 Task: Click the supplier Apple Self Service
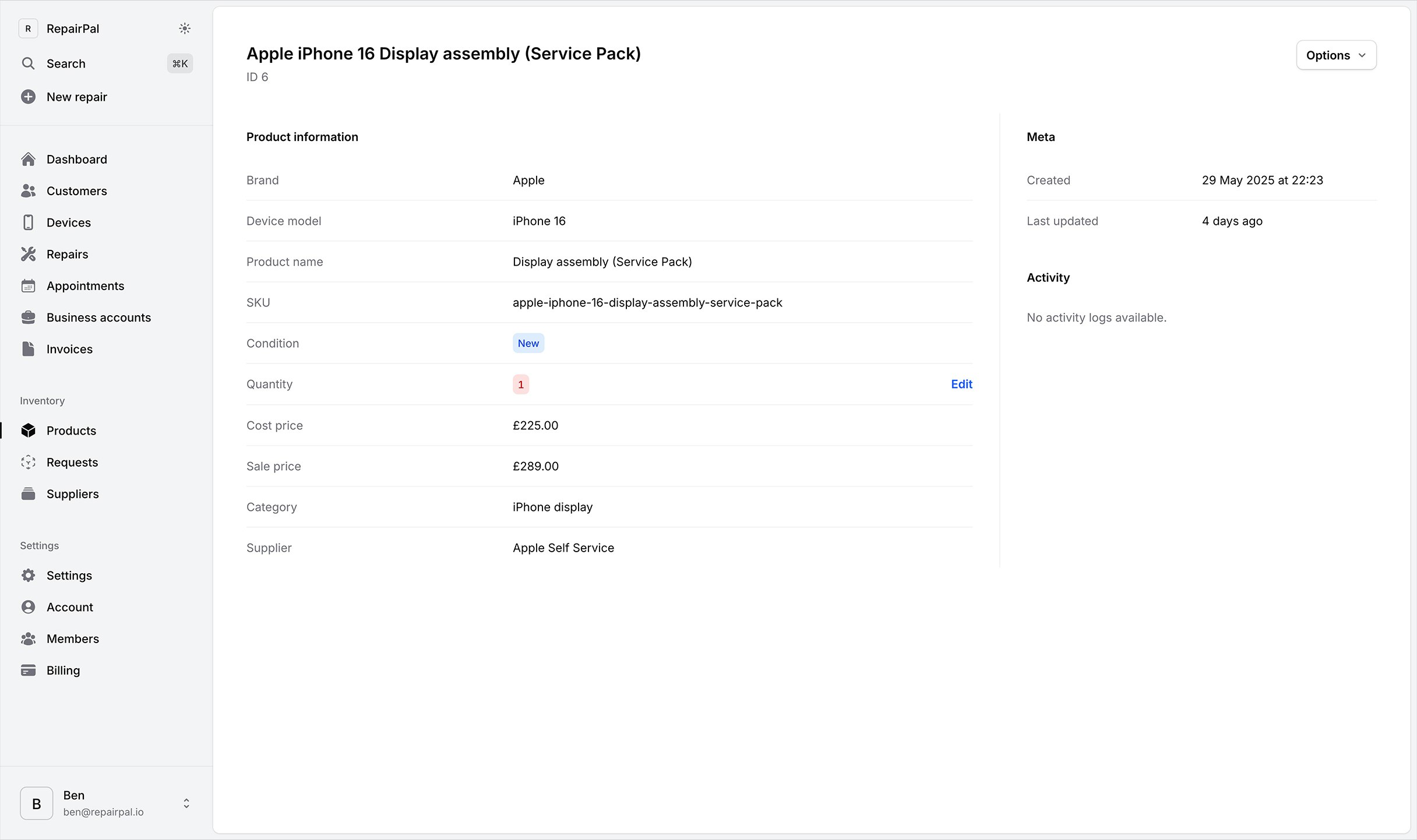click(563, 548)
